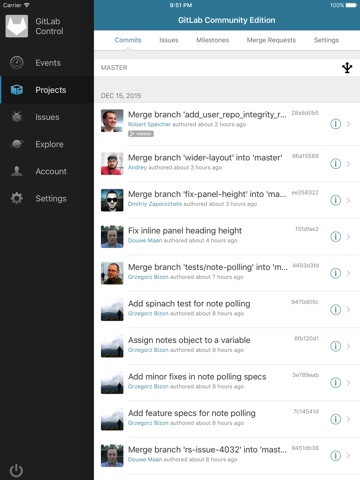Viewport: 360px width, 480px height.
Task: Open sidebar Settings gear
Action: coord(17,198)
